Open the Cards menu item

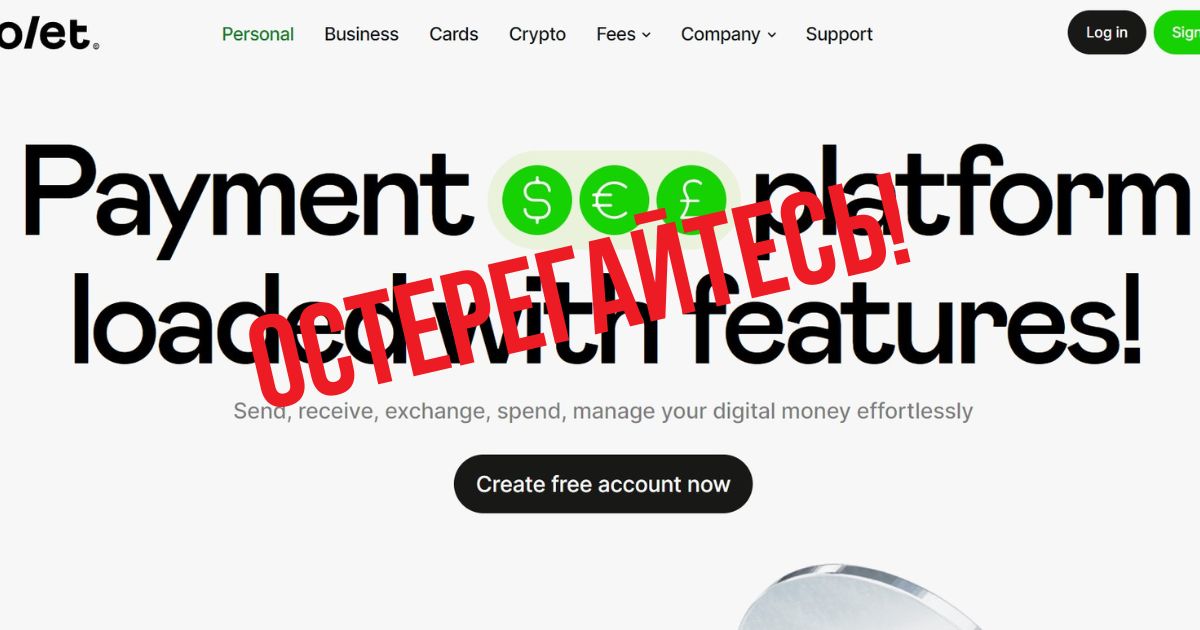coord(454,34)
